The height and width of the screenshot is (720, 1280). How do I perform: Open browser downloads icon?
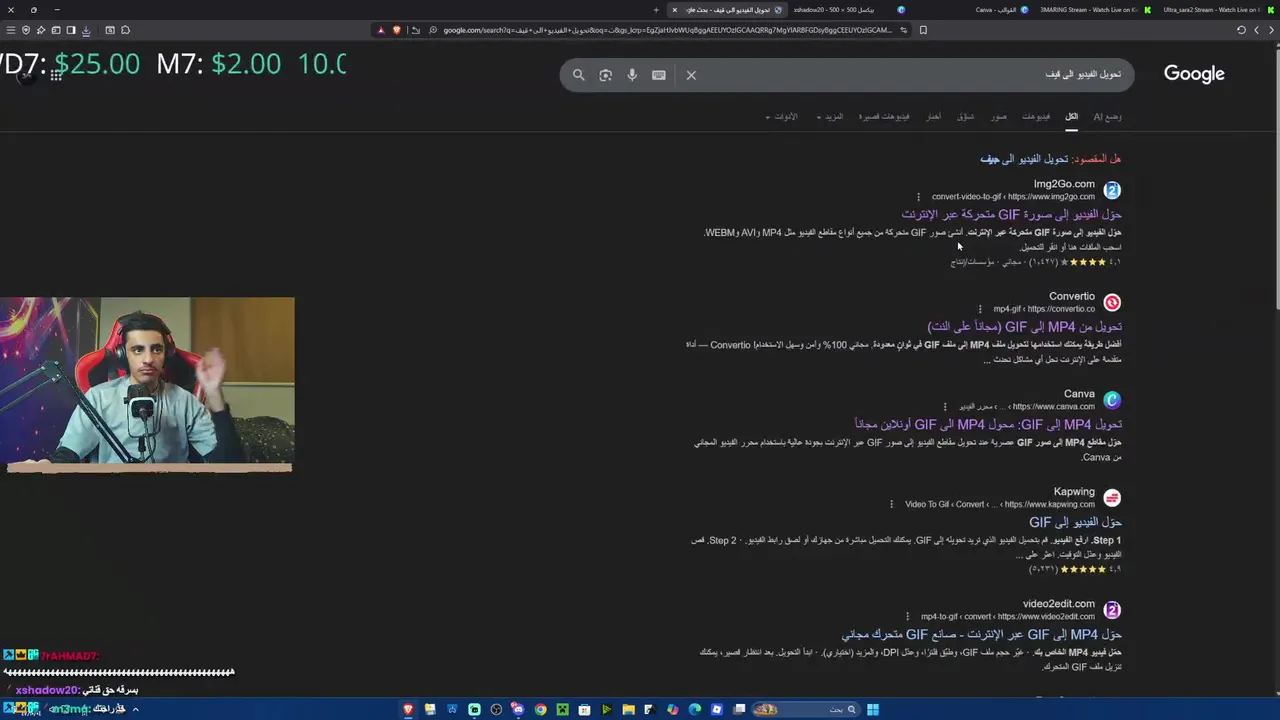tap(86, 30)
